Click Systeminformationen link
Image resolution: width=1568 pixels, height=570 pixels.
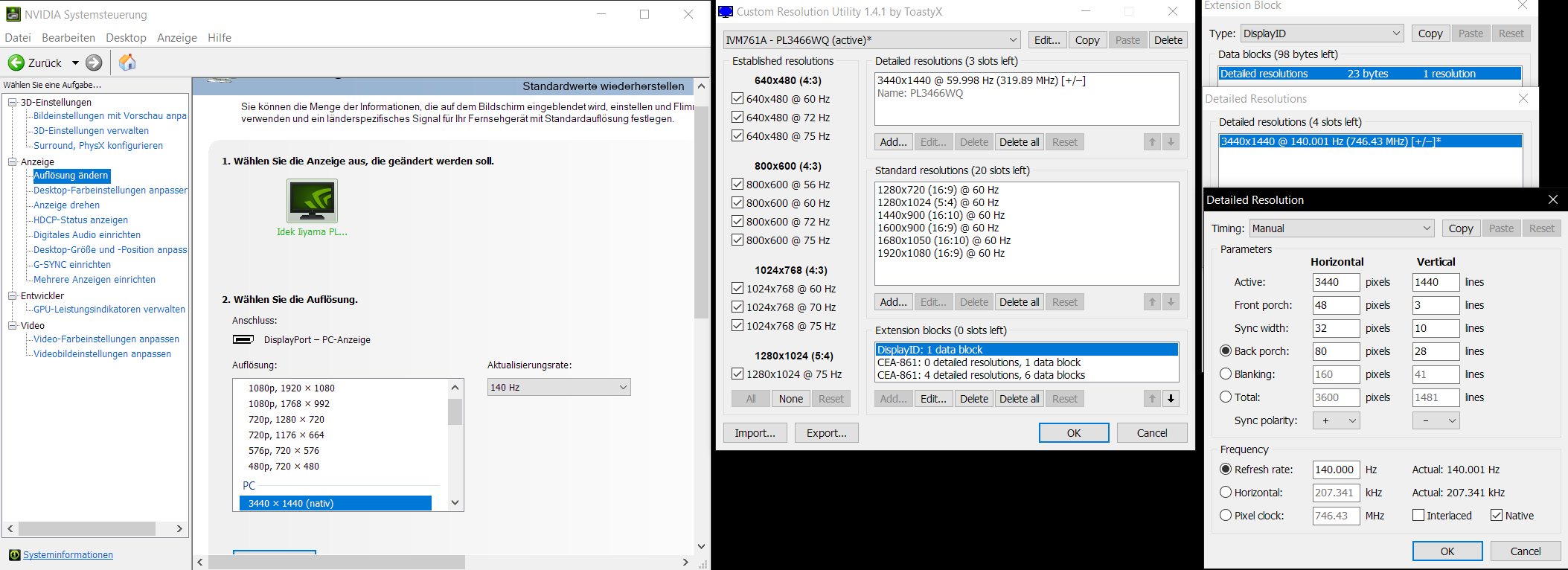[68, 555]
